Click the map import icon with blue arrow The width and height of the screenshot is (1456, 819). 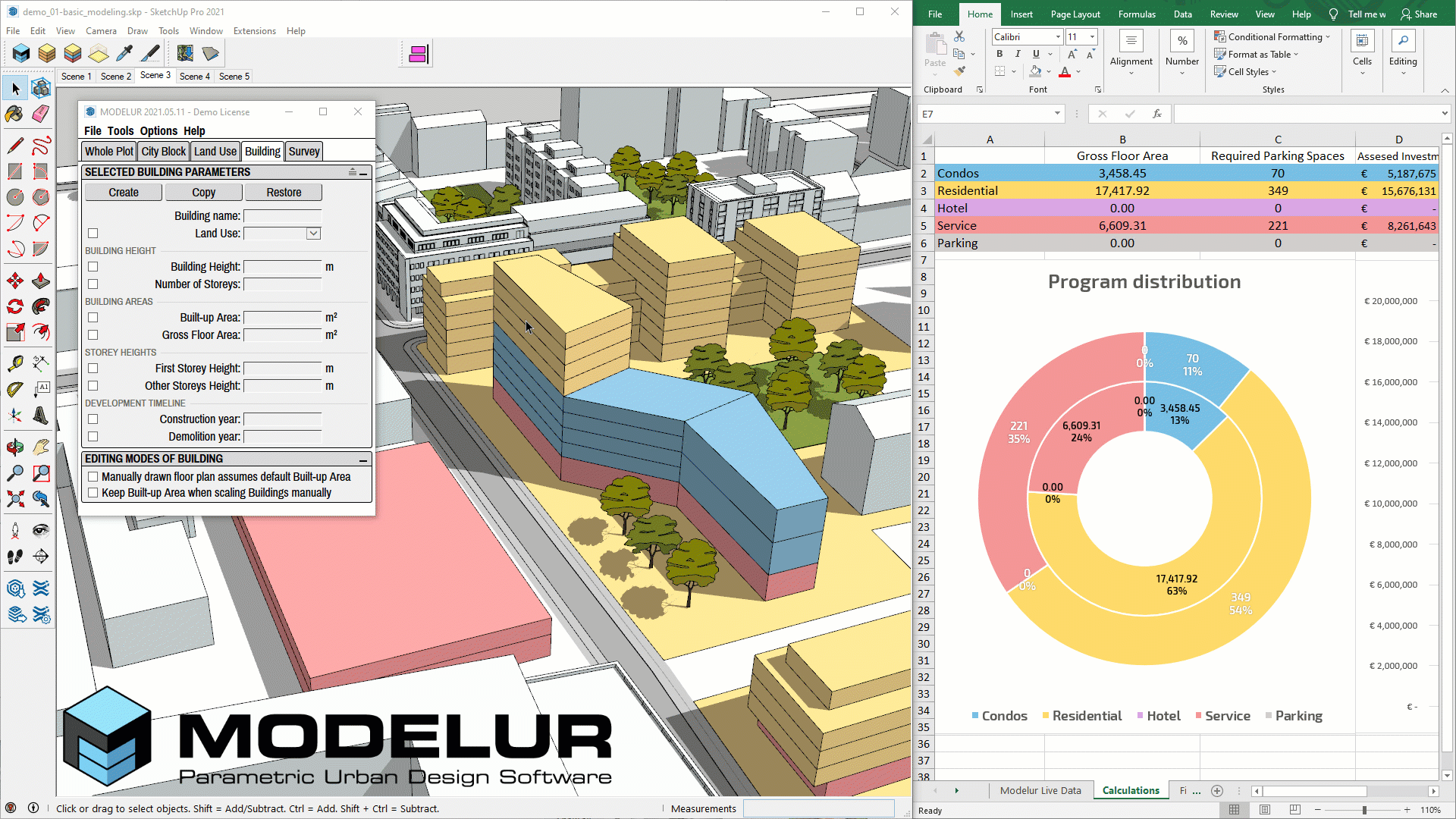185,53
